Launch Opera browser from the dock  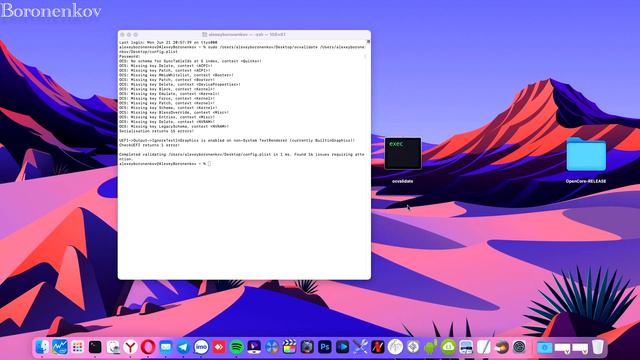(148, 347)
